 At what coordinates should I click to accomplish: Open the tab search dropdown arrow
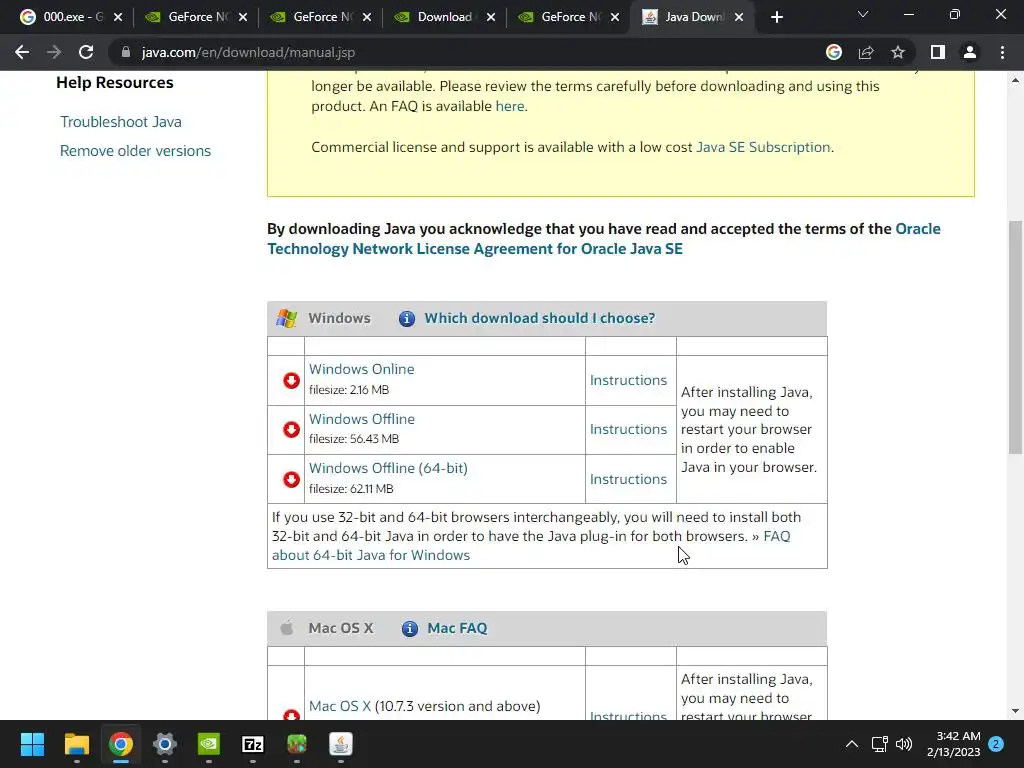click(863, 14)
